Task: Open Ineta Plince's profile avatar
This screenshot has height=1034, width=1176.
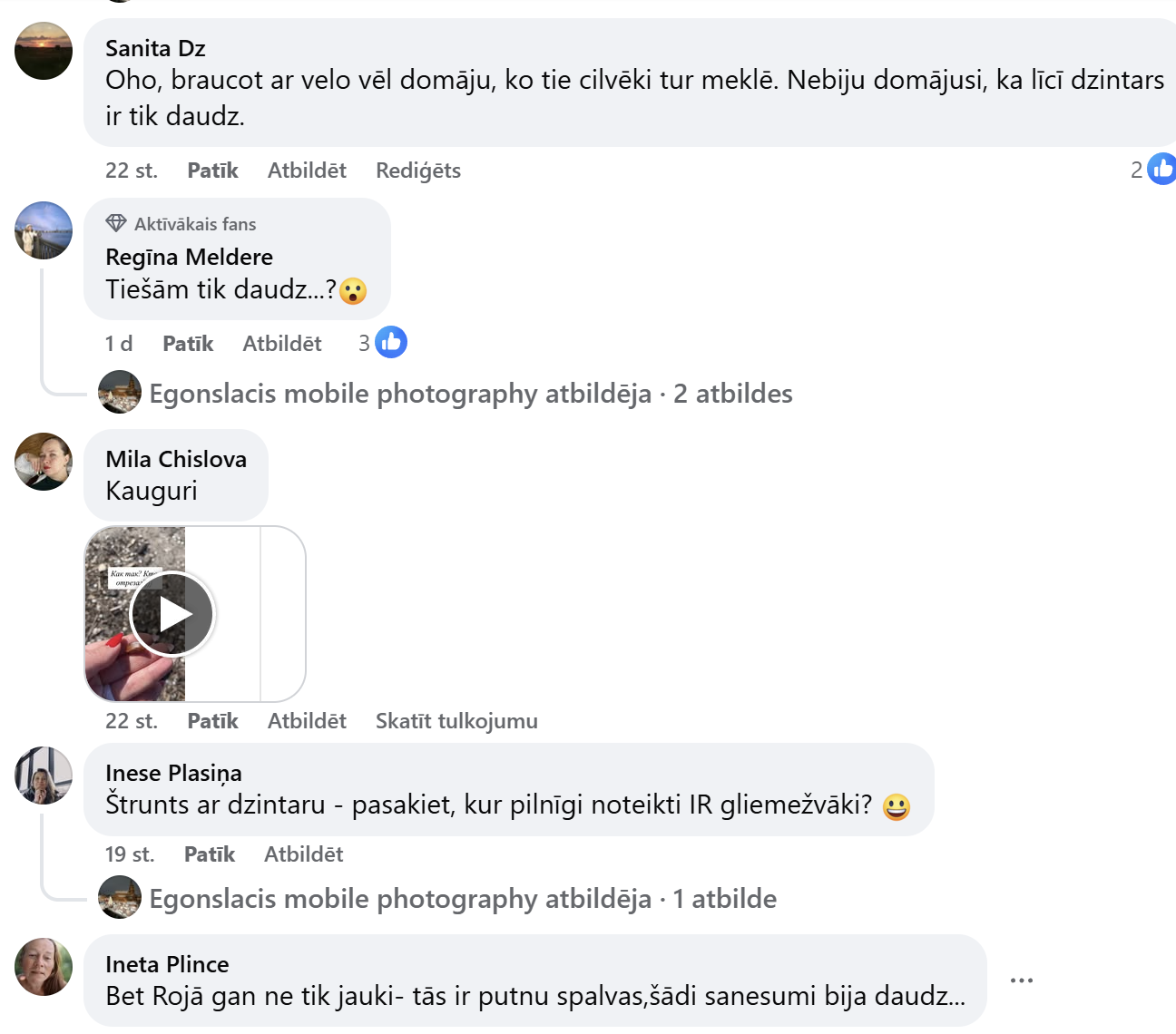Action: (44, 967)
